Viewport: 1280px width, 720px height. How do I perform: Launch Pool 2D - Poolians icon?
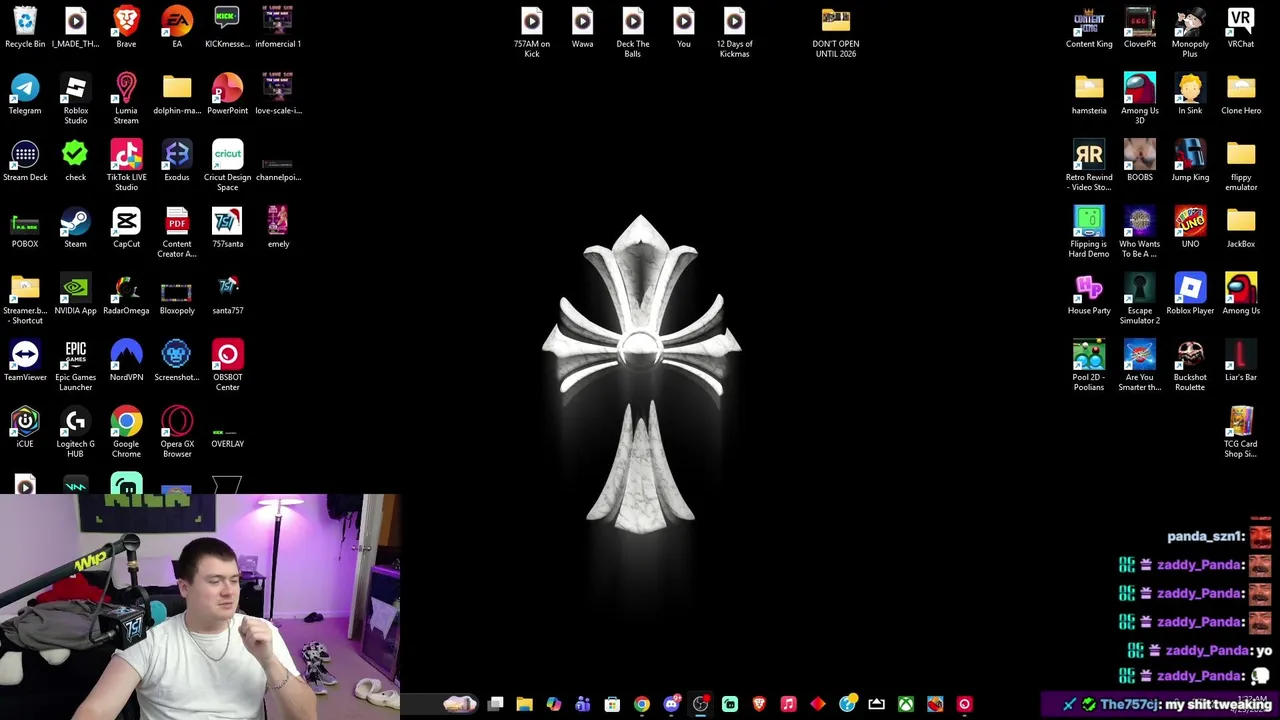1089,366
